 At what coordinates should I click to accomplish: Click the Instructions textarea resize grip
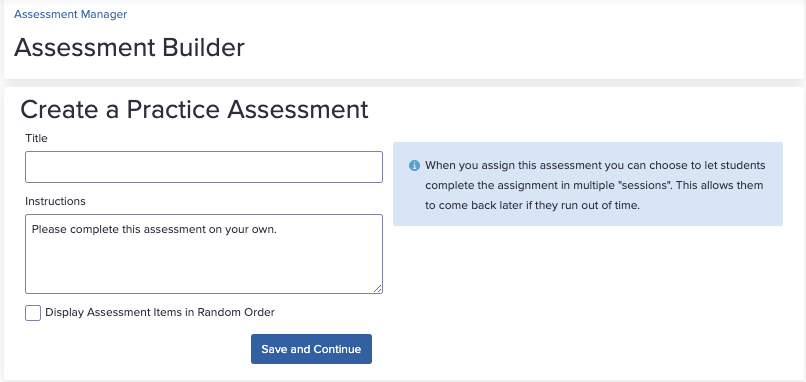378,288
